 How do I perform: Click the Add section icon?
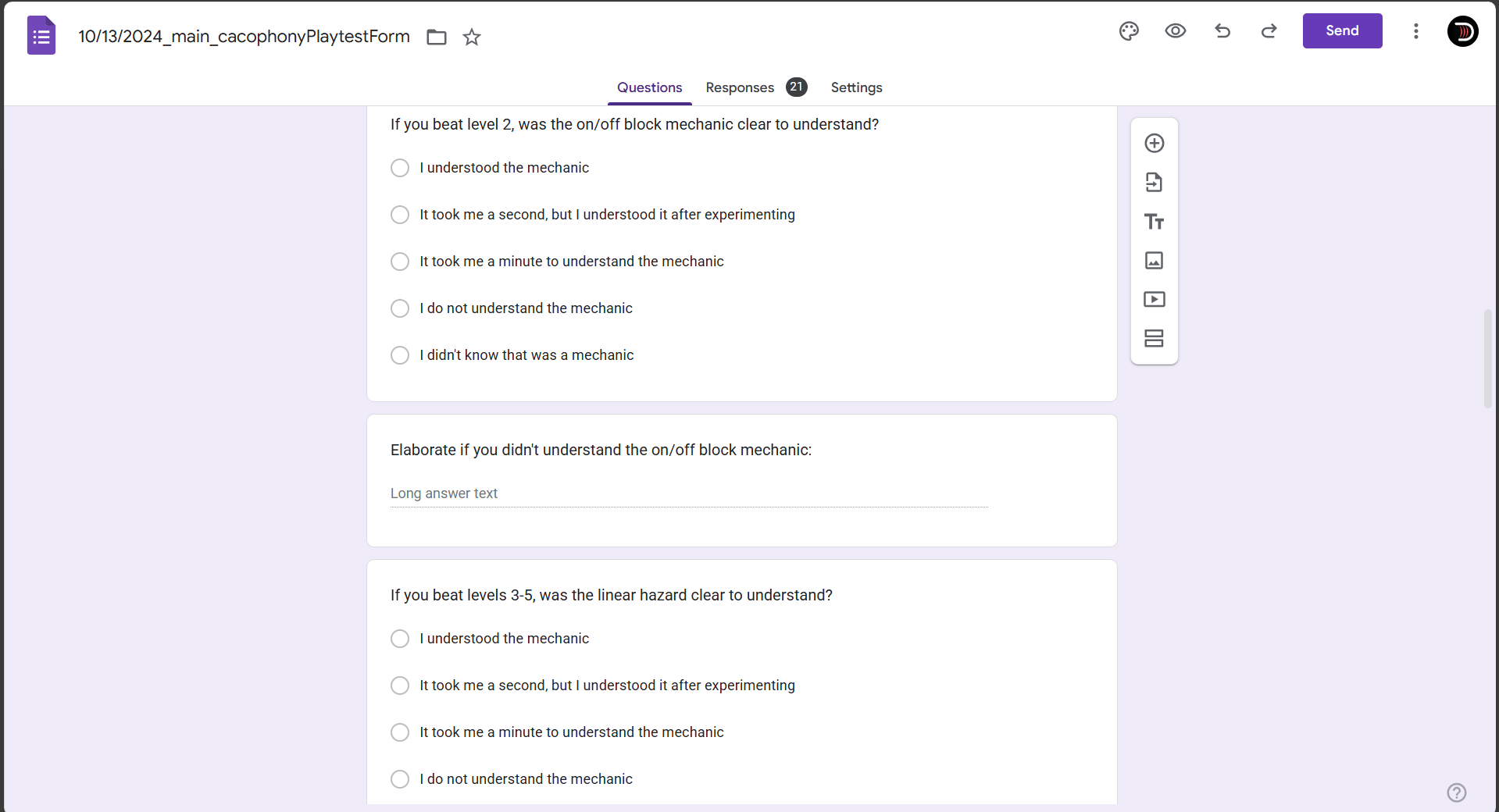1154,339
